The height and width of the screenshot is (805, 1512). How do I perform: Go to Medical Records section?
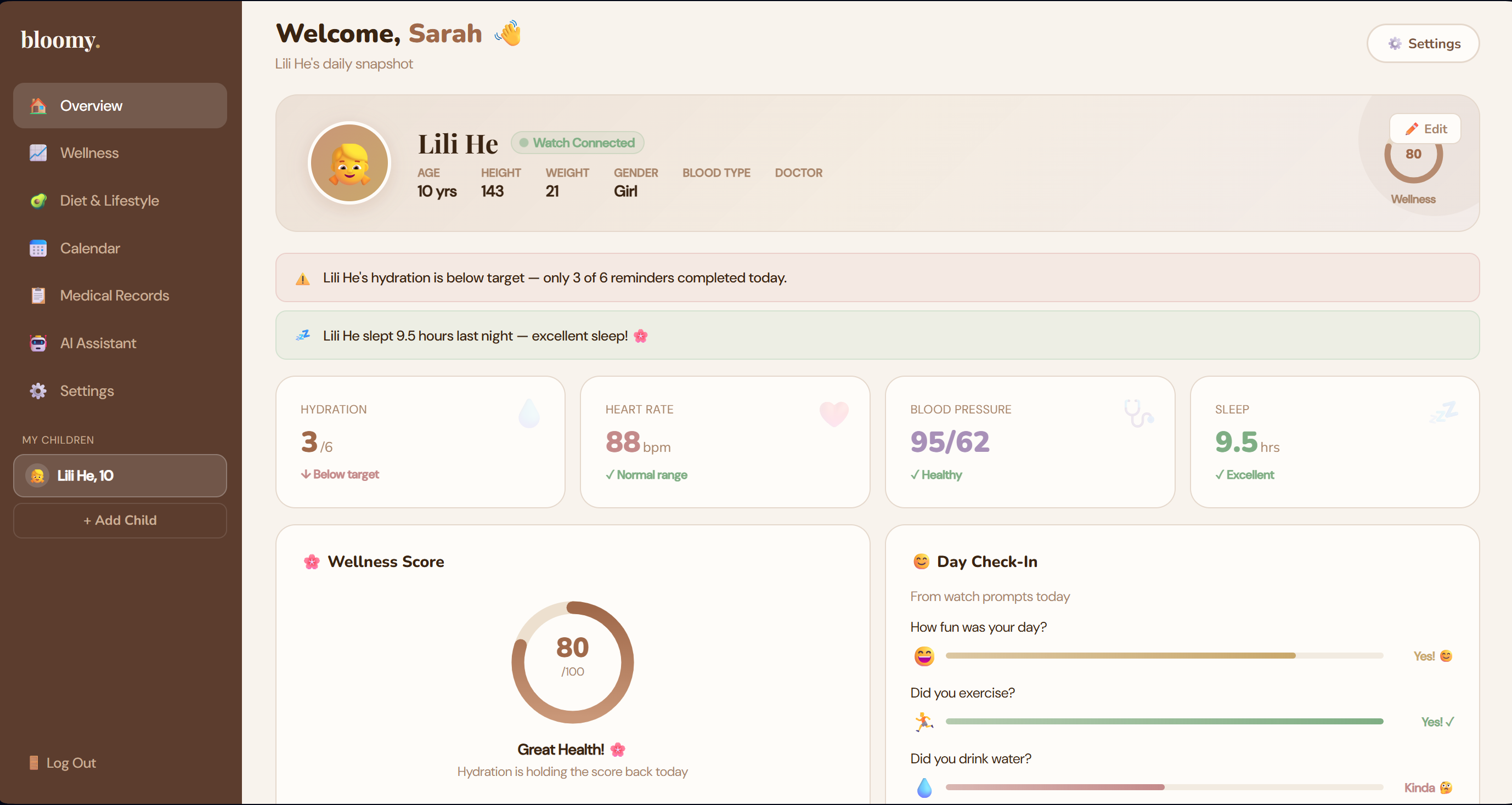115,296
